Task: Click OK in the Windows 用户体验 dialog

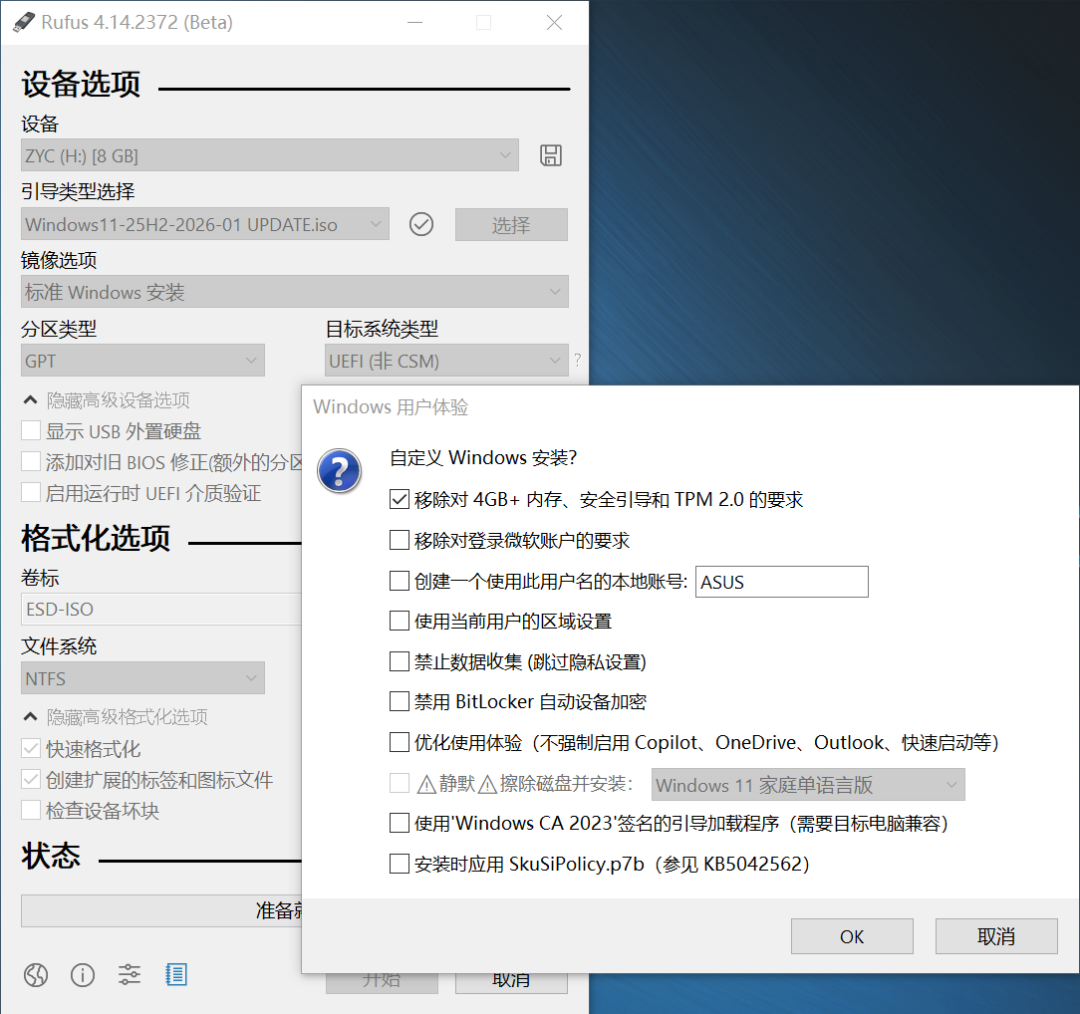Action: point(852,936)
